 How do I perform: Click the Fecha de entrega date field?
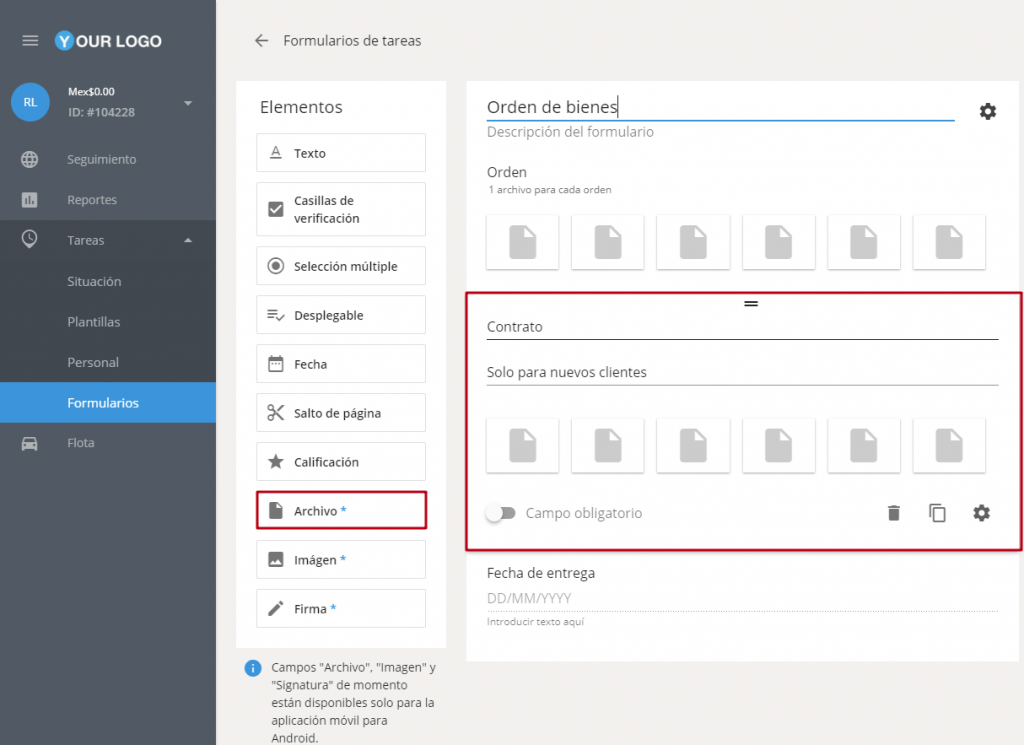[x=742, y=598]
